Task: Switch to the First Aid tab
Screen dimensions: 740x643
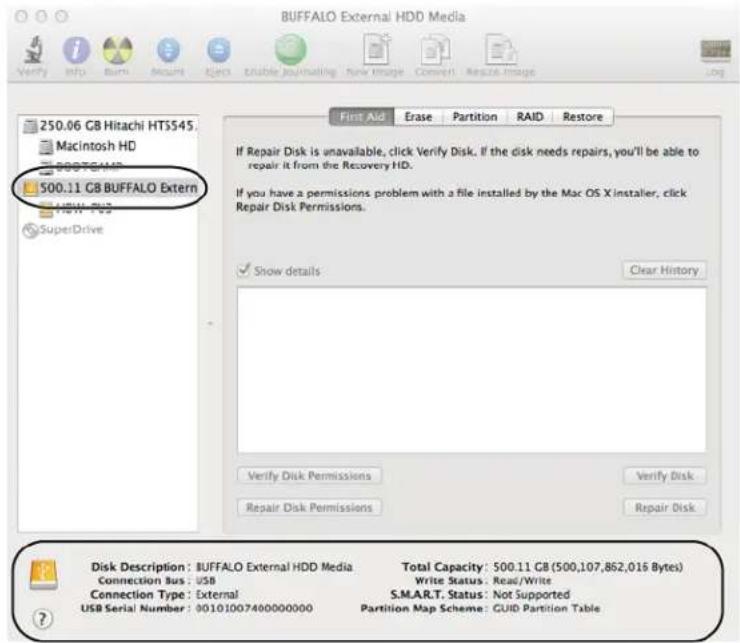Action: click(362, 117)
